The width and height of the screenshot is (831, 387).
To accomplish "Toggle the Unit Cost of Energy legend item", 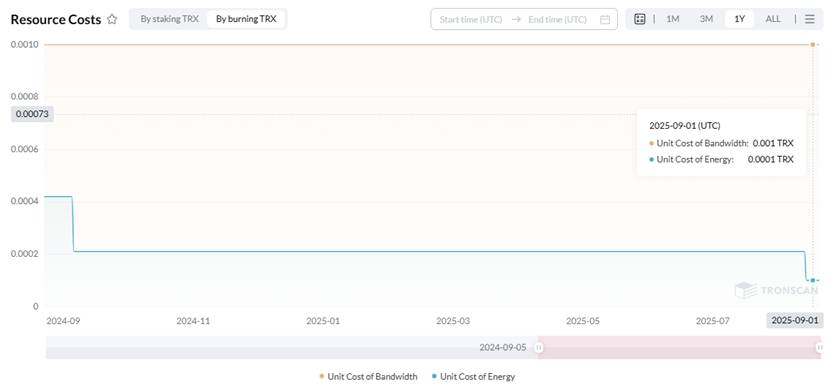I will point(473,376).
